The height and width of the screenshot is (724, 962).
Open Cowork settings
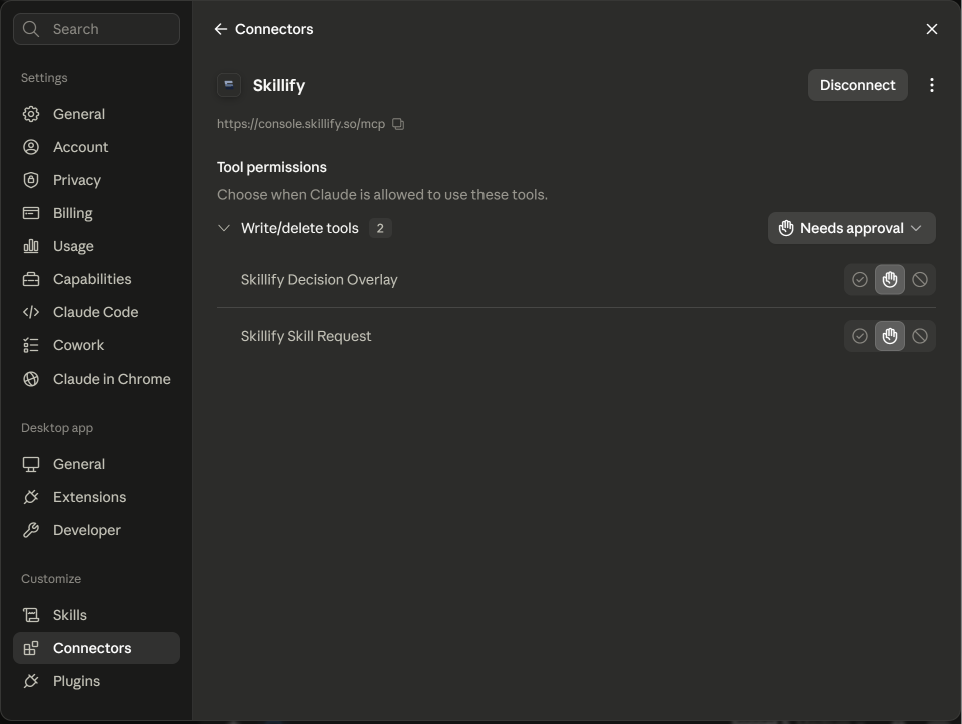point(96,345)
